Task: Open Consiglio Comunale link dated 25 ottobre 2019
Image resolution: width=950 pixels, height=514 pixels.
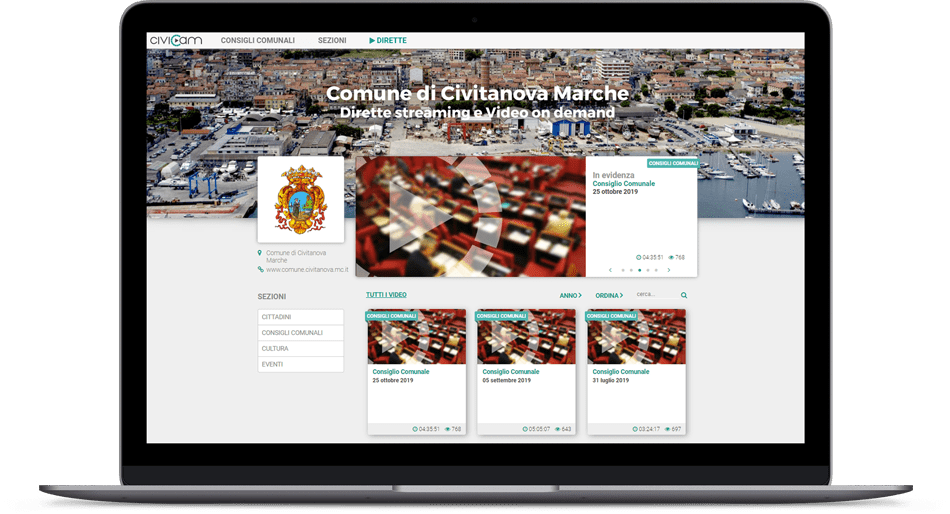Action: click(400, 372)
